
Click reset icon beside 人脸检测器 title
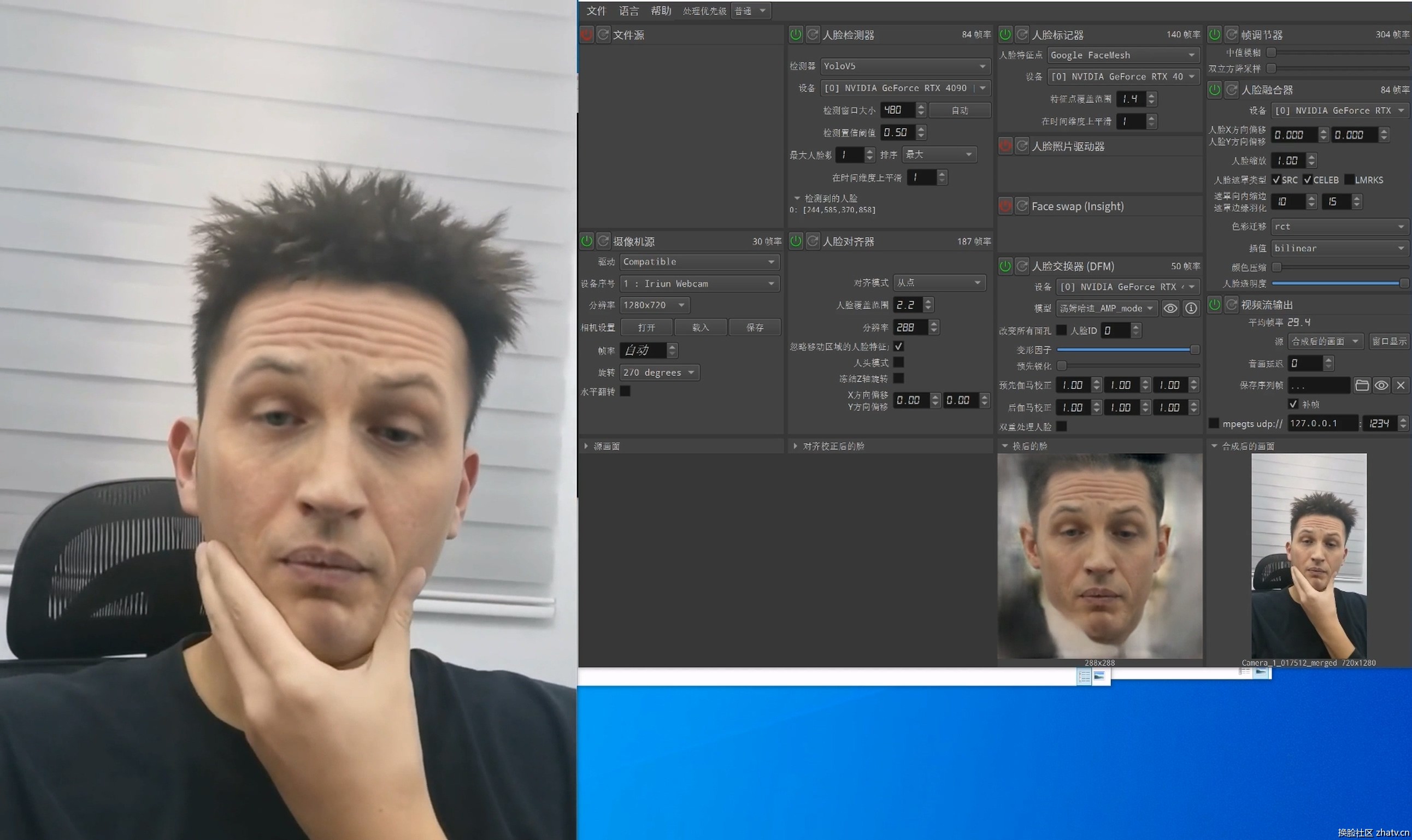tap(813, 35)
